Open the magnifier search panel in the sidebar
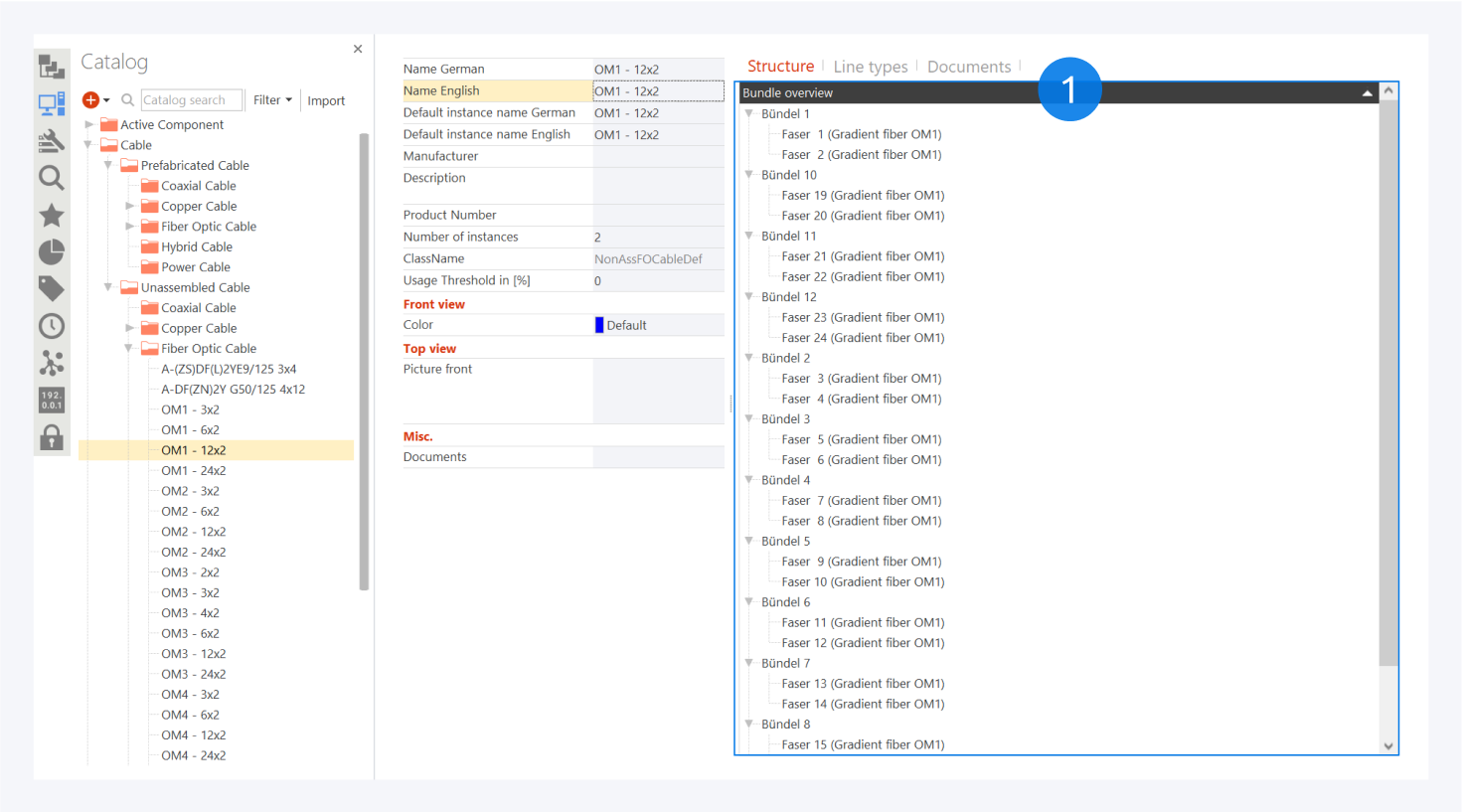 click(x=52, y=178)
